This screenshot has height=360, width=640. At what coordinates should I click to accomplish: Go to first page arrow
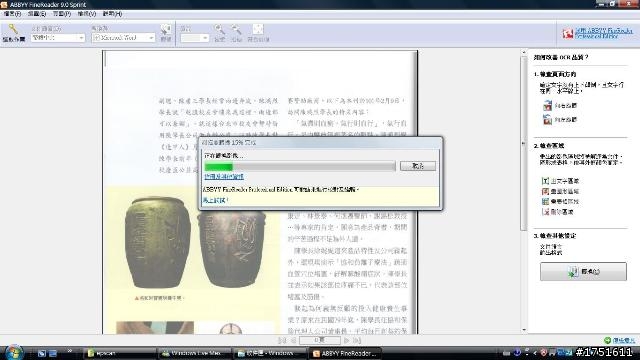[x=282, y=340]
